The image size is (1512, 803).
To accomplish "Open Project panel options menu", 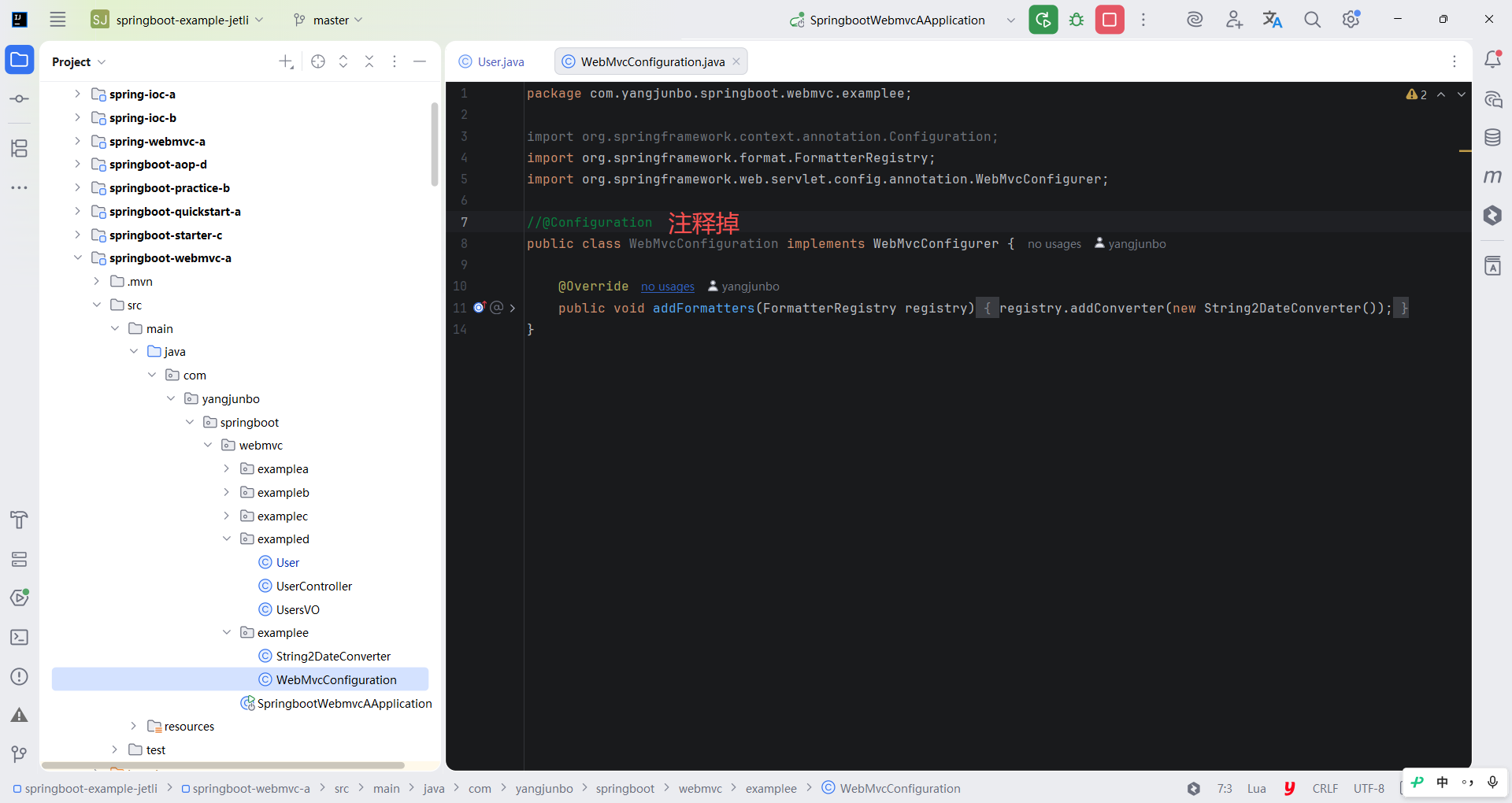I will (395, 61).
